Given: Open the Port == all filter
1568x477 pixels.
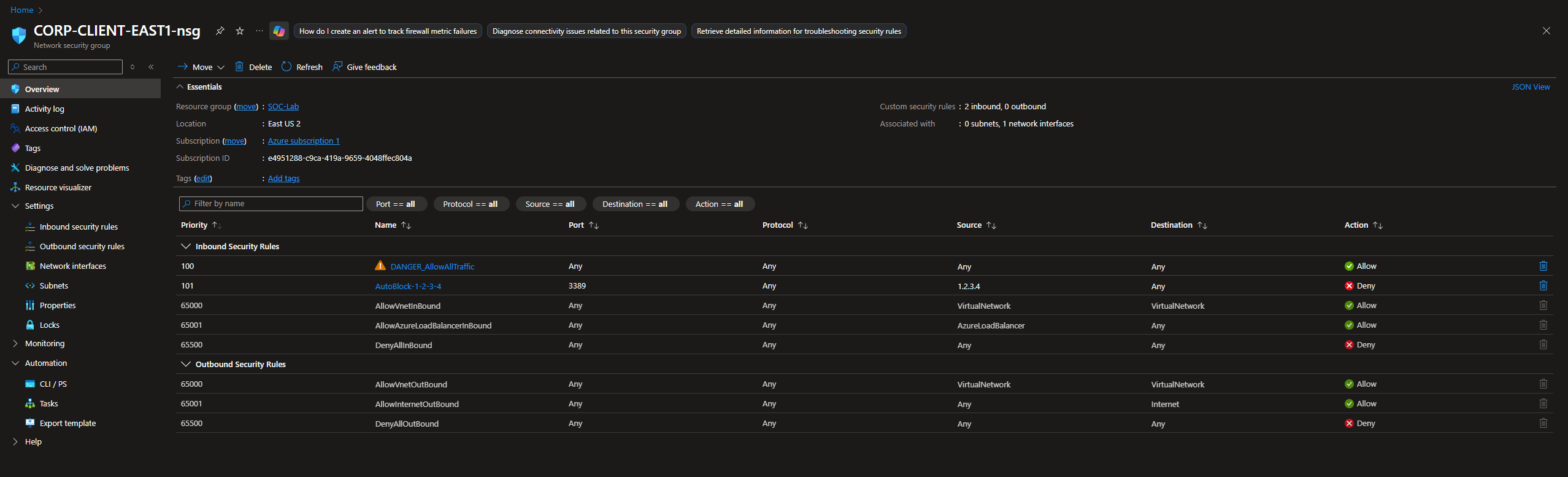Looking at the screenshot, I should pos(395,204).
